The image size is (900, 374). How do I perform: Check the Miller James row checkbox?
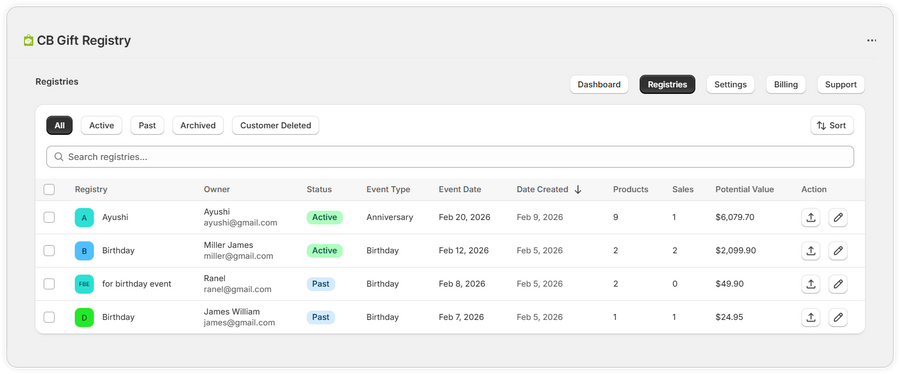pyautogui.click(x=49, y=251)
